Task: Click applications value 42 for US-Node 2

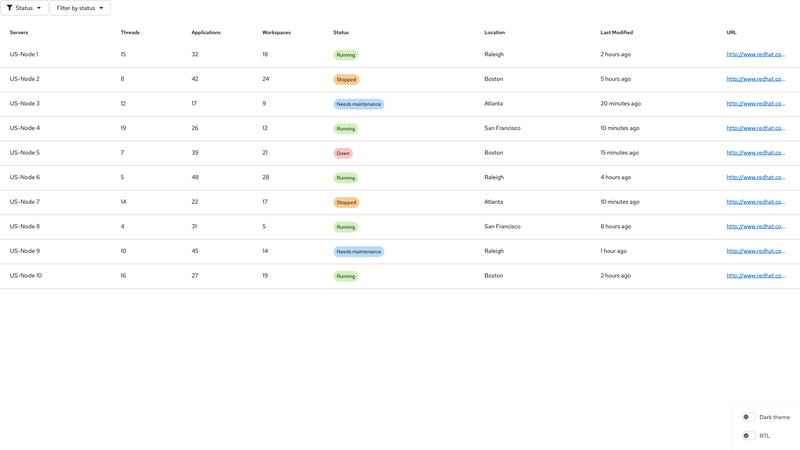Action: coord(195,79)
